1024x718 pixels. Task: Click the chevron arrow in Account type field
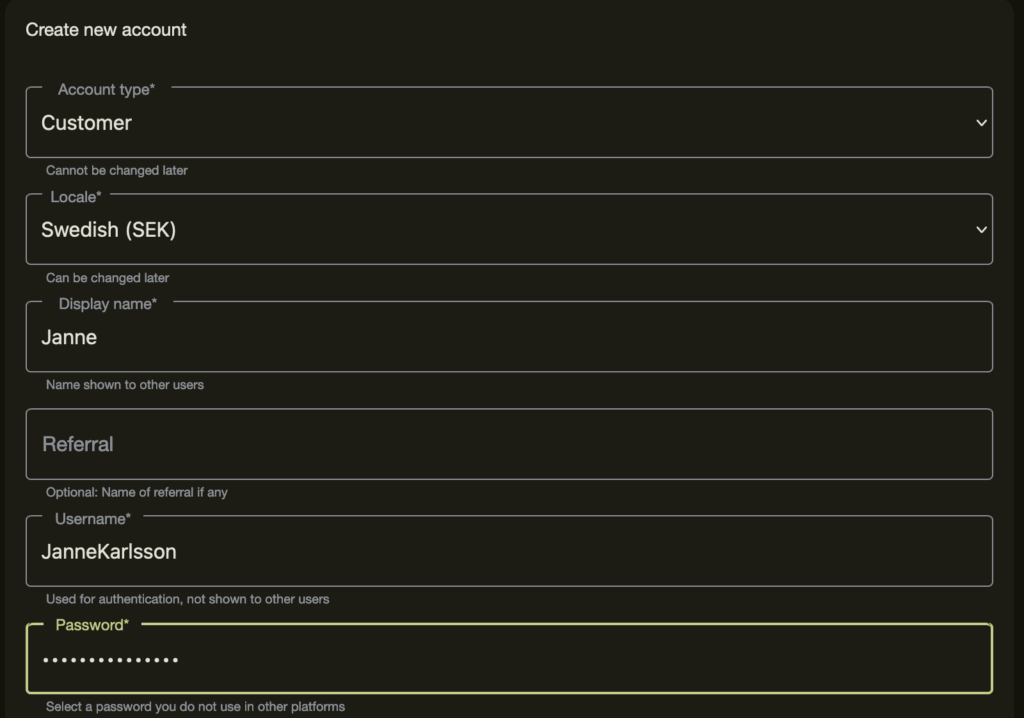980,123
